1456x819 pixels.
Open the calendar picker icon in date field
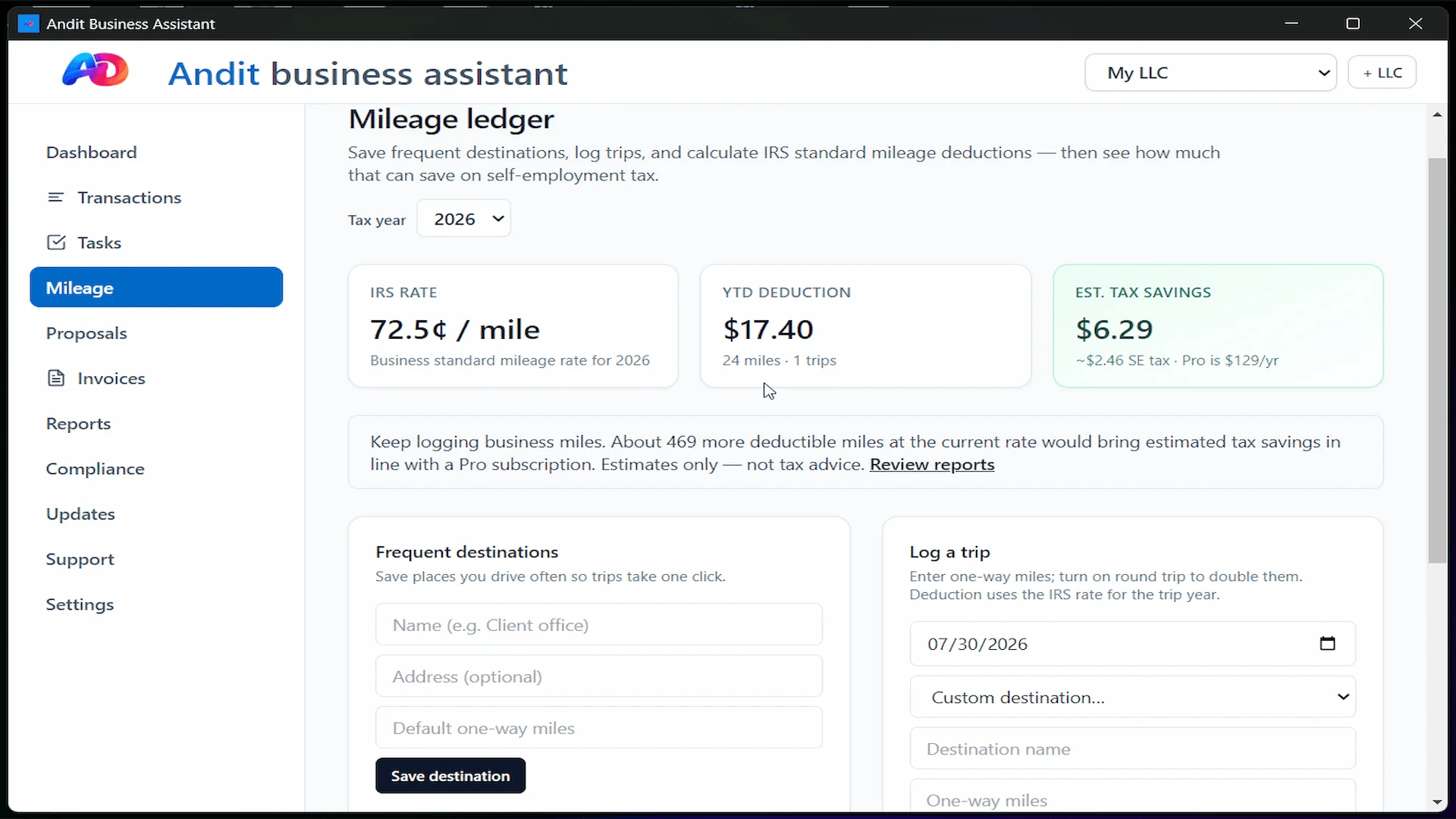pyautogui.click(x=1327, y=643)
